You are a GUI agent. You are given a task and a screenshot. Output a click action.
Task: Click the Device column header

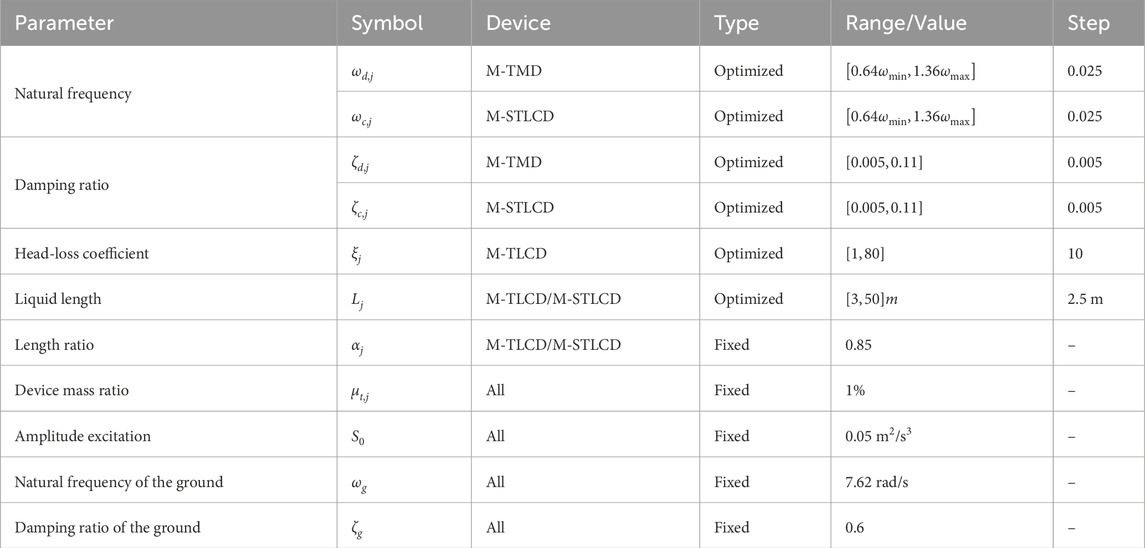pos(519,23)
